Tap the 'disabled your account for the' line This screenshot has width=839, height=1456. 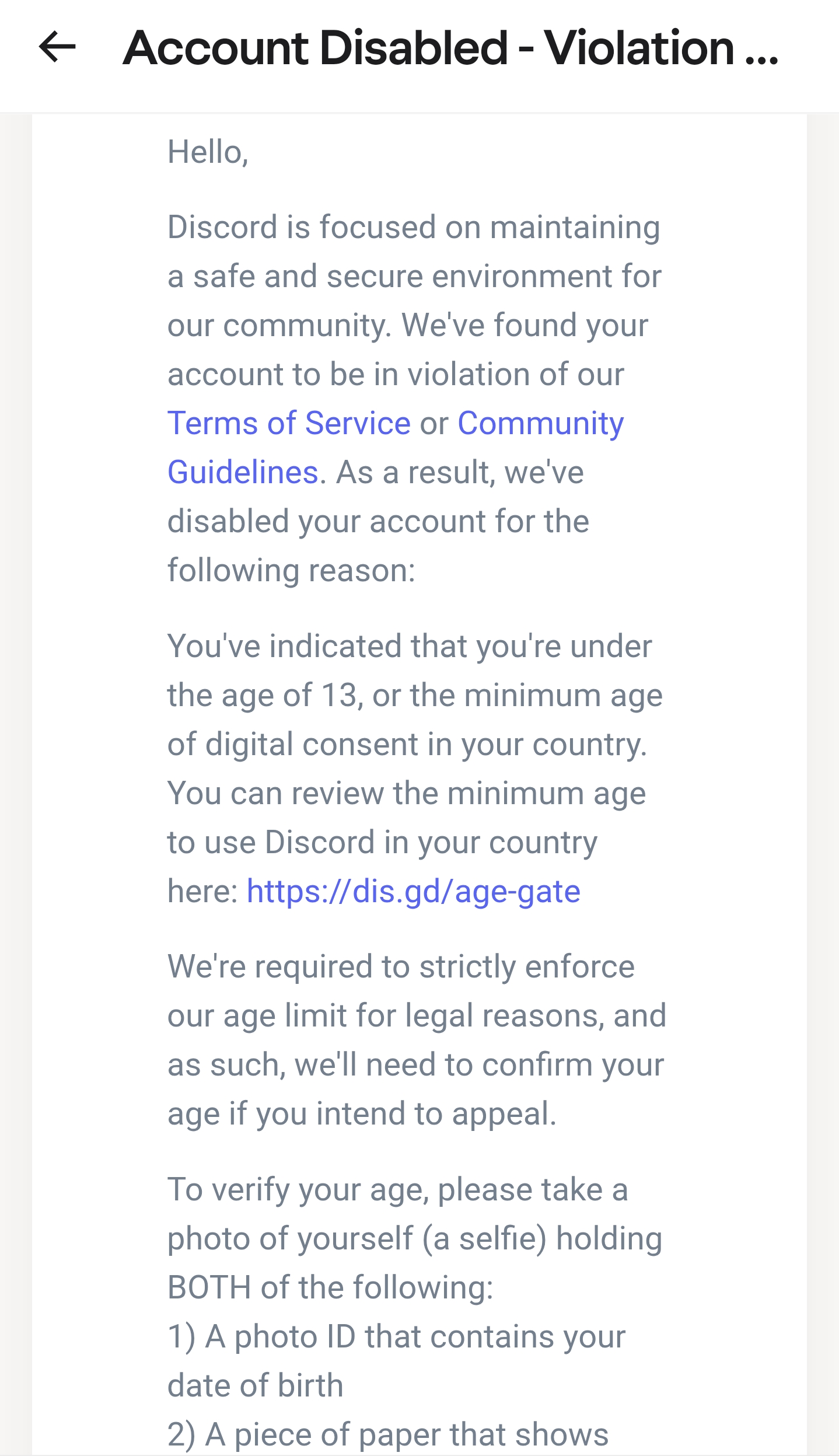pos(378,521)
